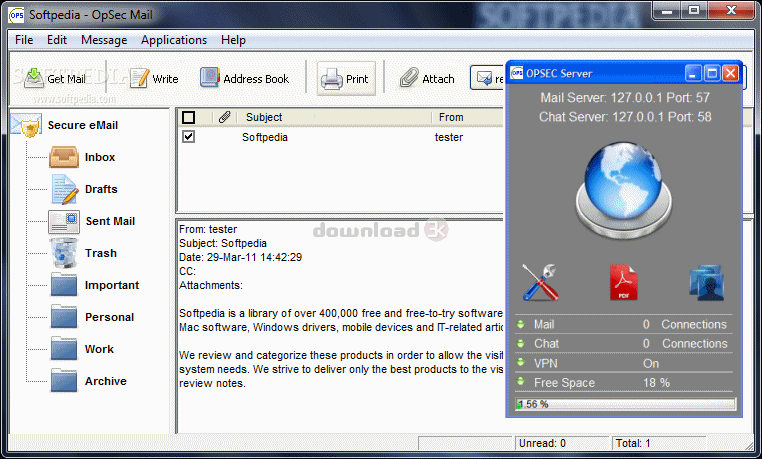
Task: Click the VPN status green indicator
Action: point(520,362)
